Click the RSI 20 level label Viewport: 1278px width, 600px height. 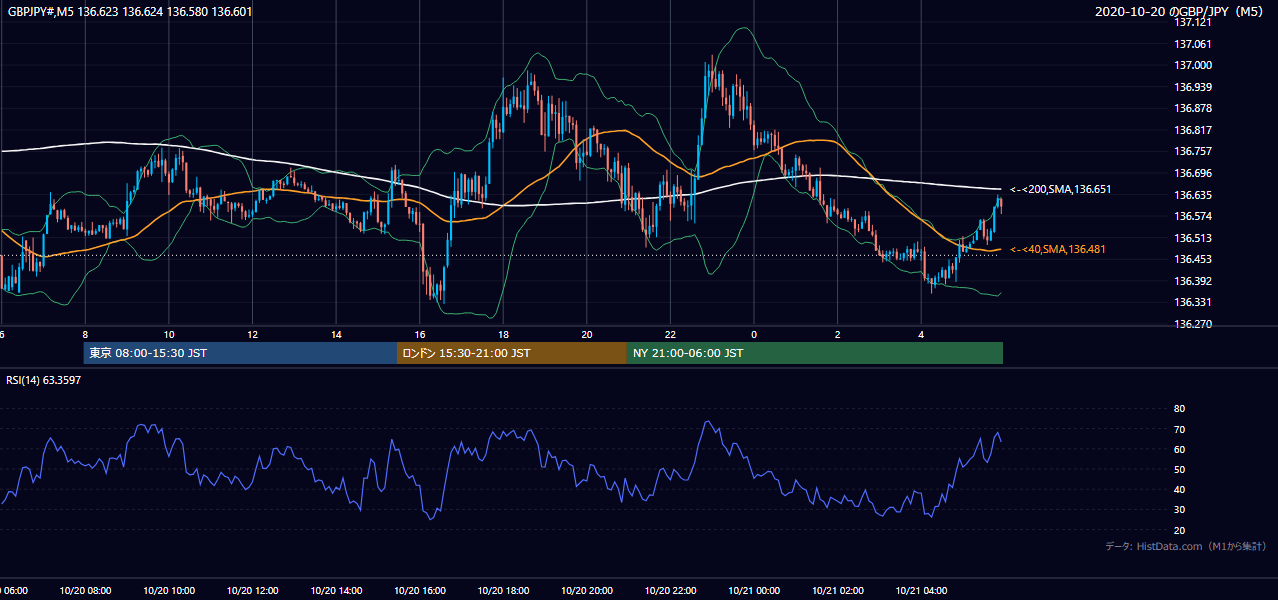pyautogui.click(x=1179, y=530)
